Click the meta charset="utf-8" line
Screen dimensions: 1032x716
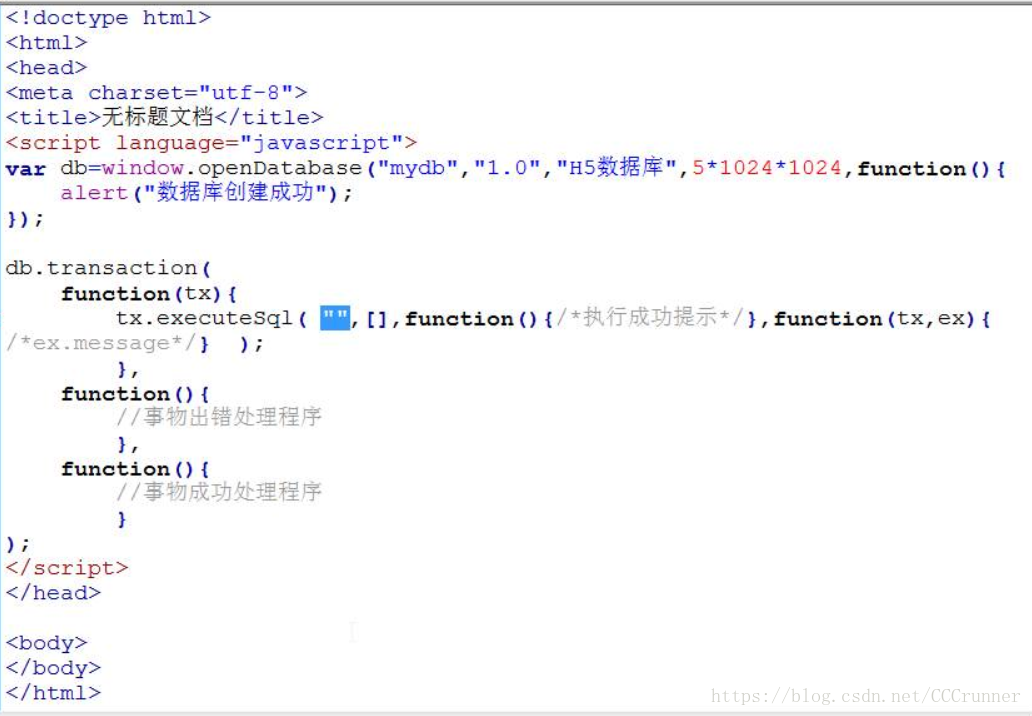coord(157,93)
